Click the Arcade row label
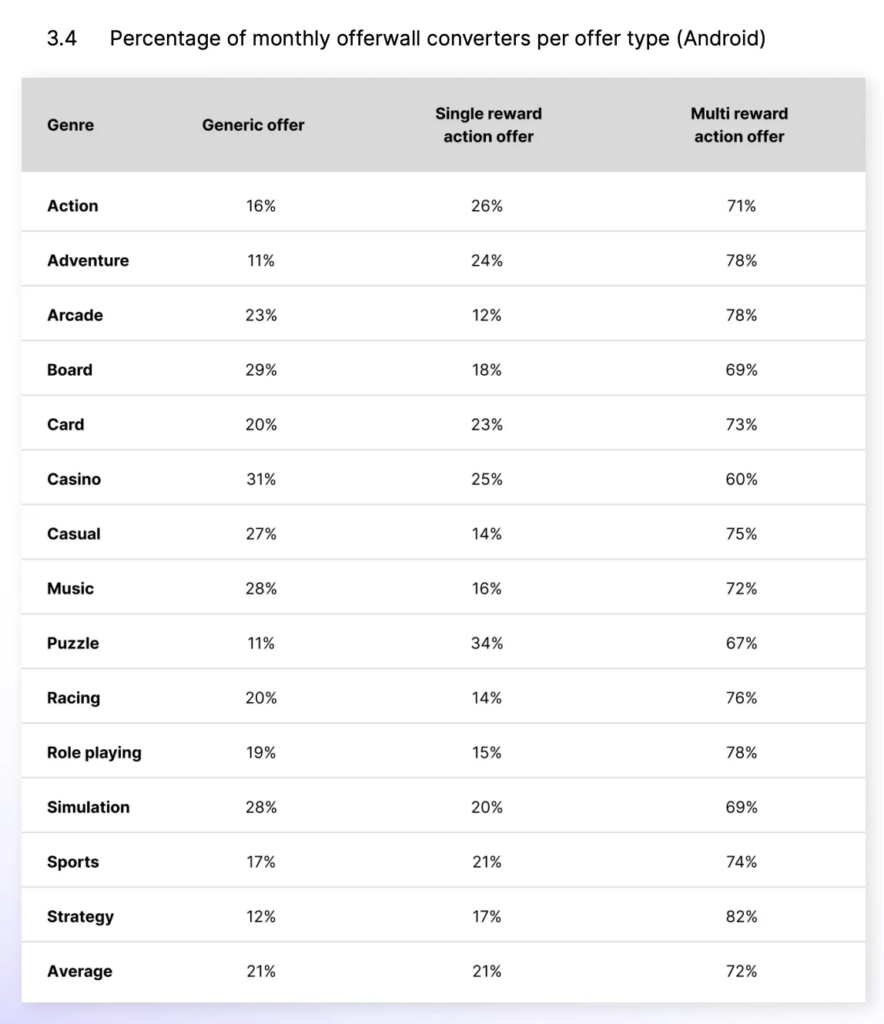 tap(74, 315)
